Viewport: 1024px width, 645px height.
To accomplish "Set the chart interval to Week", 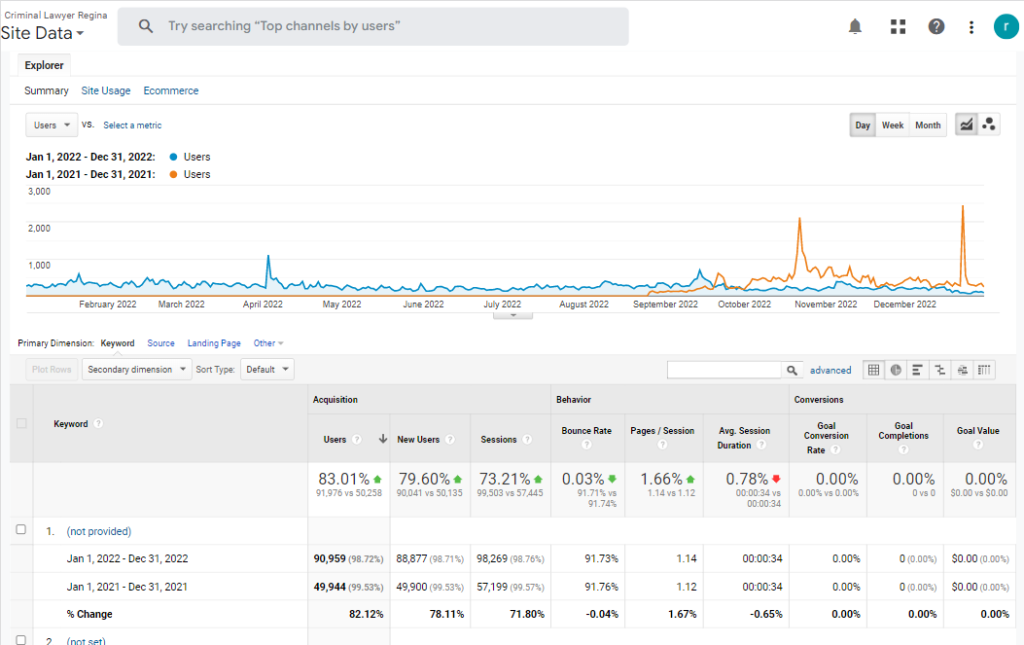I will click(892, 125).
